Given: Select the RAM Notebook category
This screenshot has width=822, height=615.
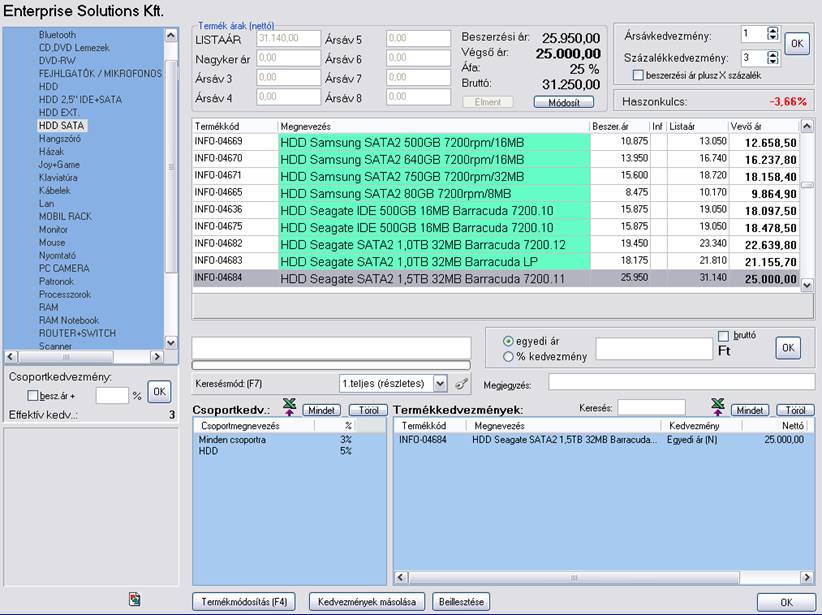Looking at the screenshot, I should (69, 320).
